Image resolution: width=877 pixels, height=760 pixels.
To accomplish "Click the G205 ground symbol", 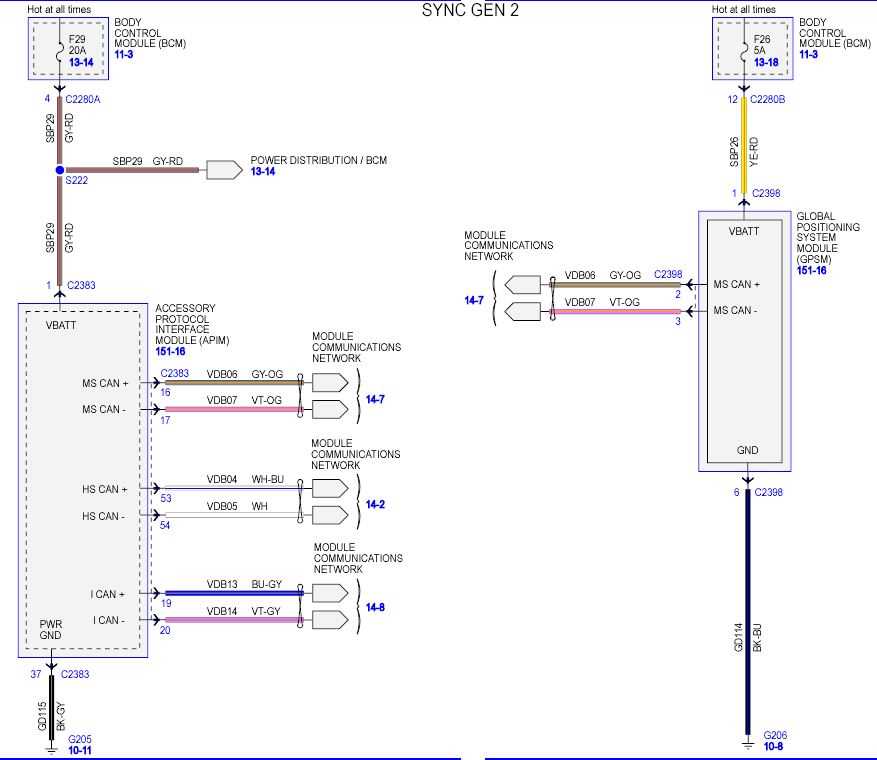I will [x=51, y=749].
